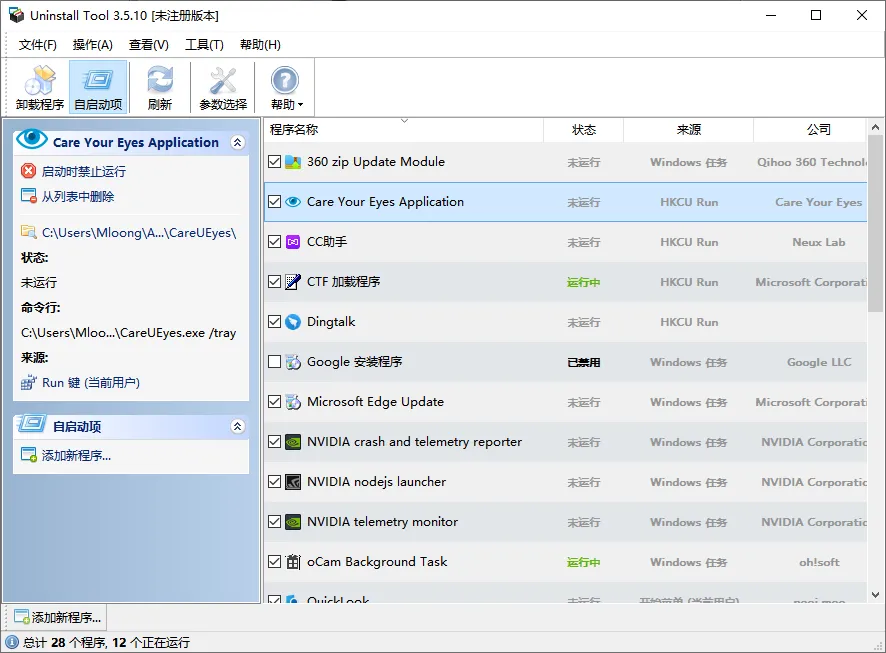Screen dimensions: 886x653
Task: Click the CTF 加载程序 pen icon
Action: (x=293, y=281)
